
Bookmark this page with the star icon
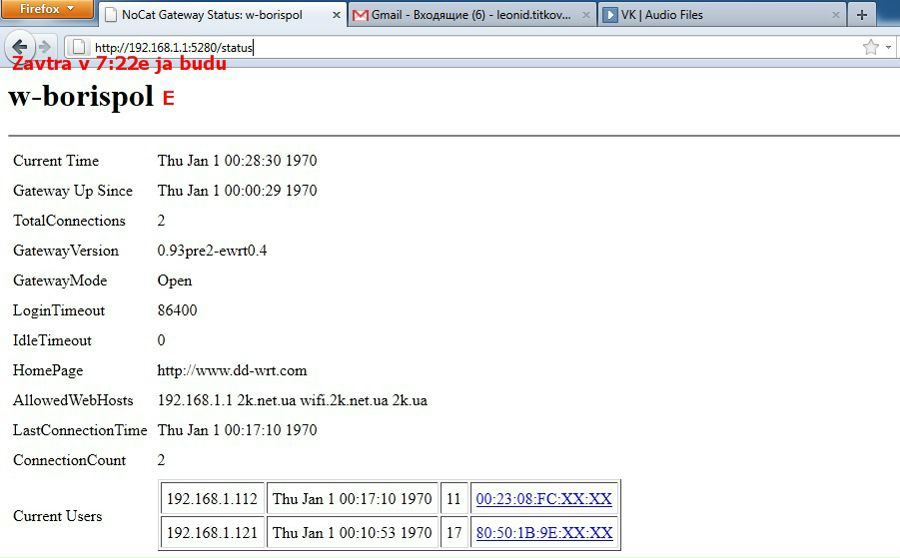(870, 47)
